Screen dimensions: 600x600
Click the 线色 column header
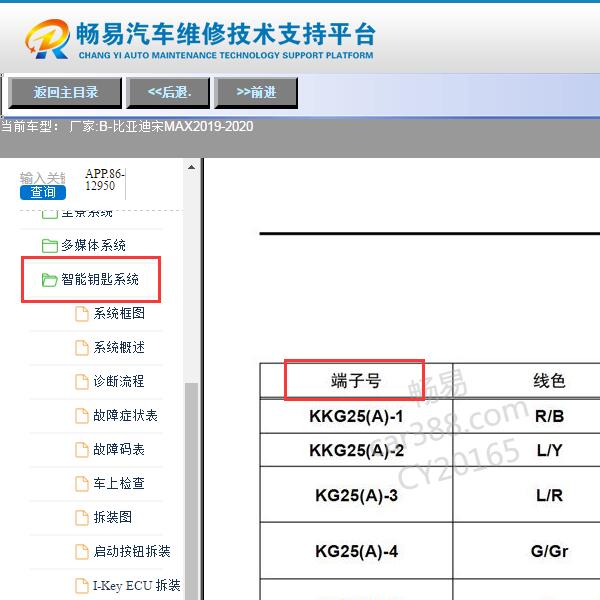[549, 381]
